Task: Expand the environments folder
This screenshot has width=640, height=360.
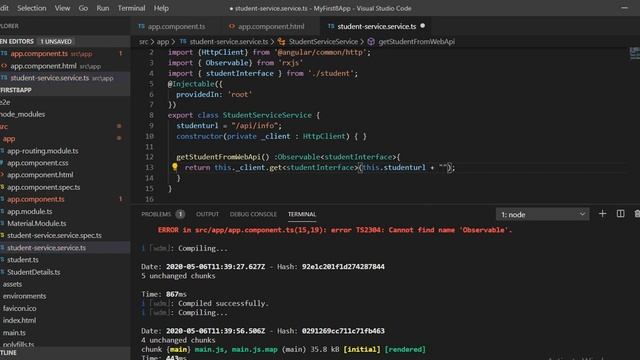Action: click(x=24, y=296)
